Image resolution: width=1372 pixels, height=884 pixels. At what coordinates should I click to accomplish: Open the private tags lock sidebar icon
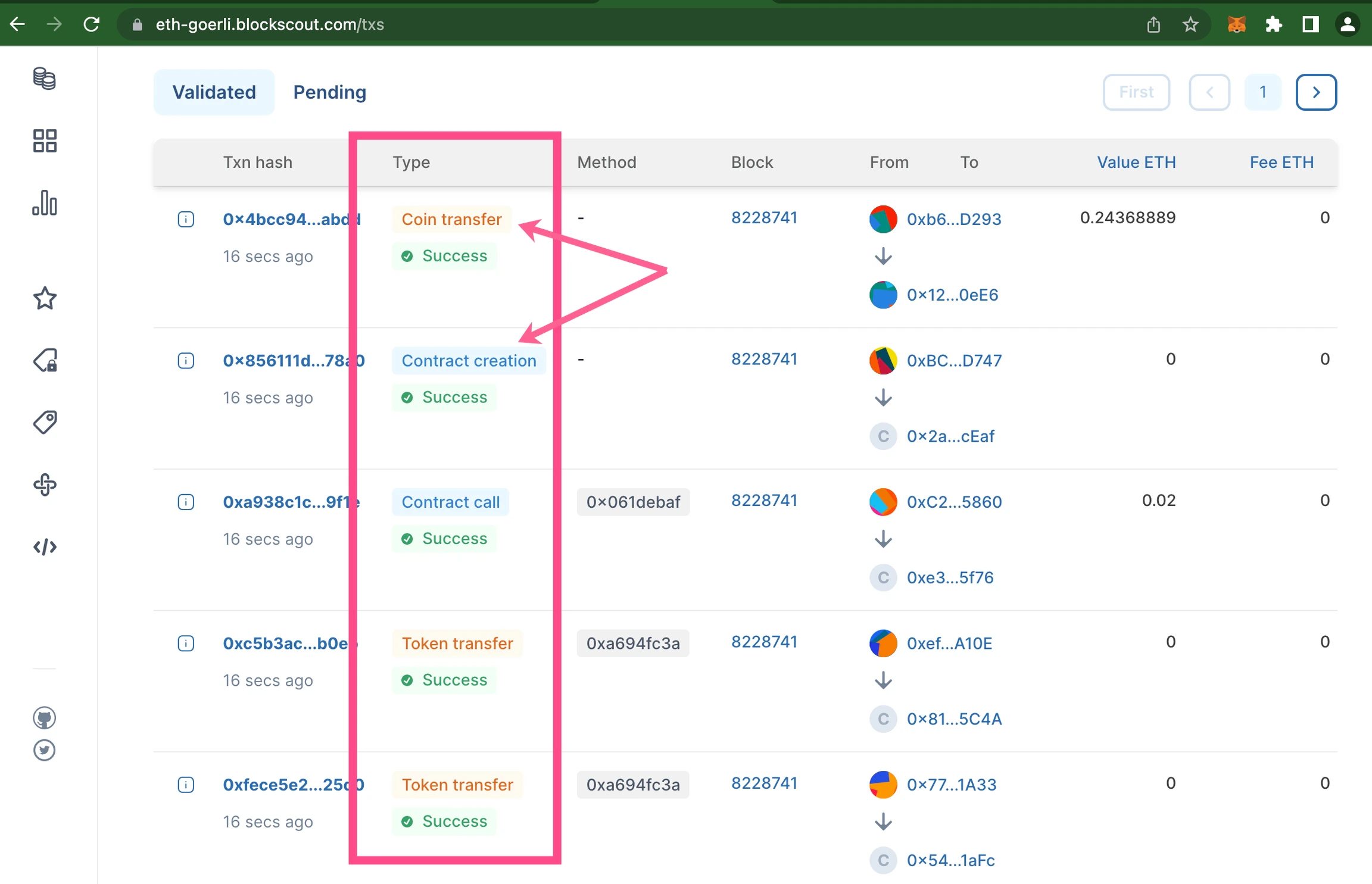click(45, 361)
